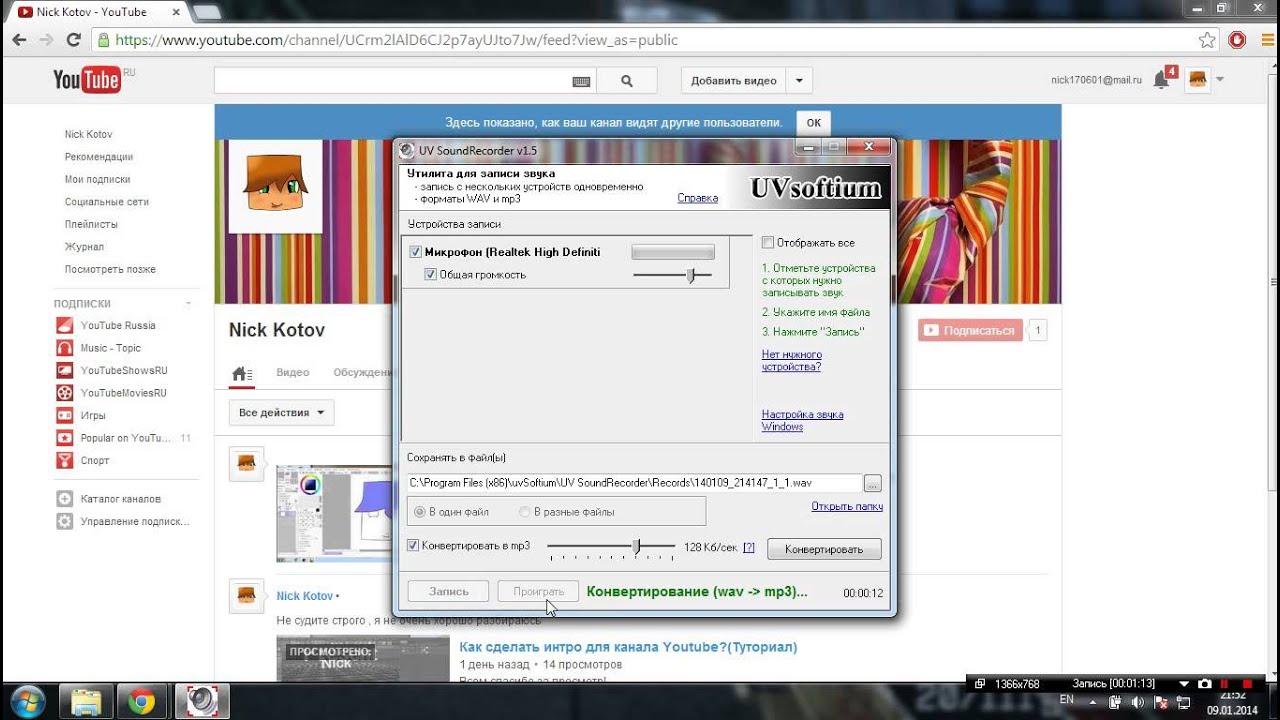Enable the Отображать все checkbox
The image size is (1280, 720).
point(768,242)
